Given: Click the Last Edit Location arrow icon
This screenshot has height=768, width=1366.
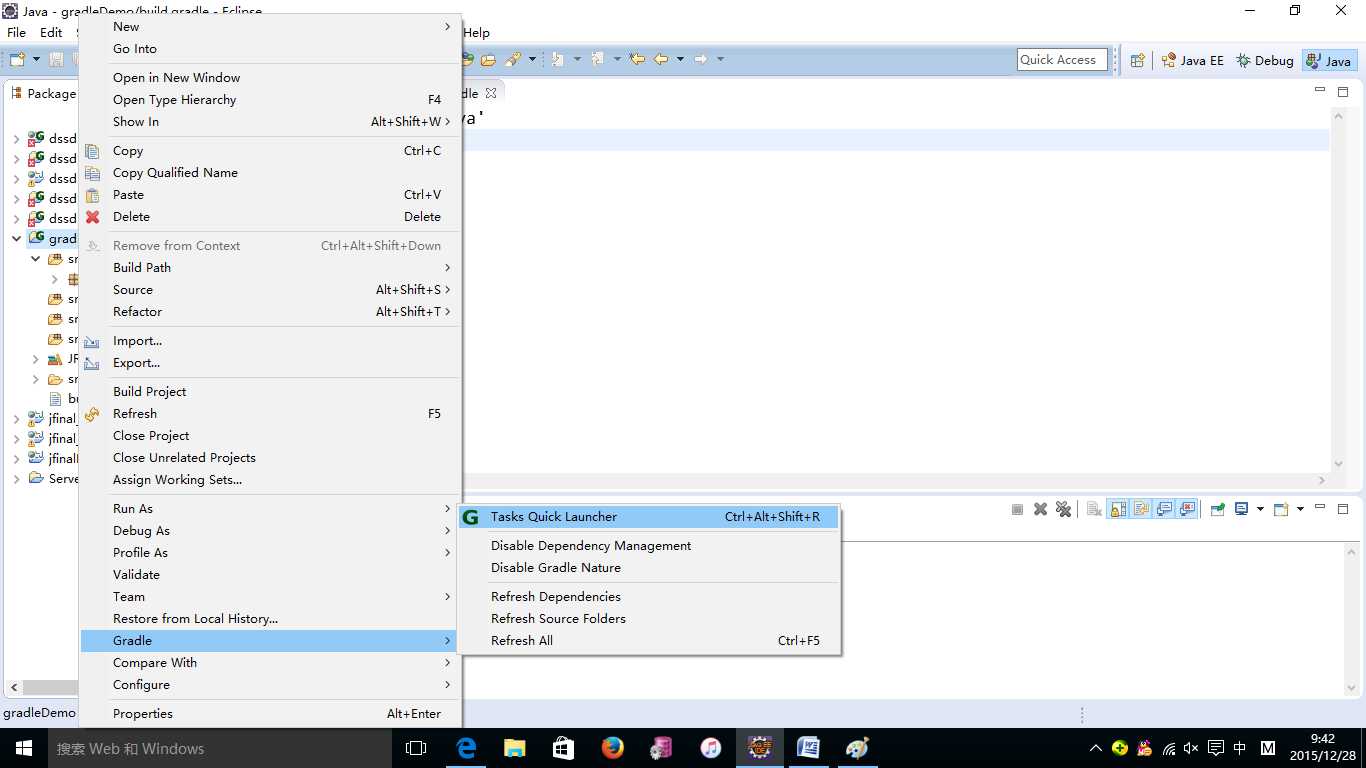Looking at the screenshot, I should point(636,59).
